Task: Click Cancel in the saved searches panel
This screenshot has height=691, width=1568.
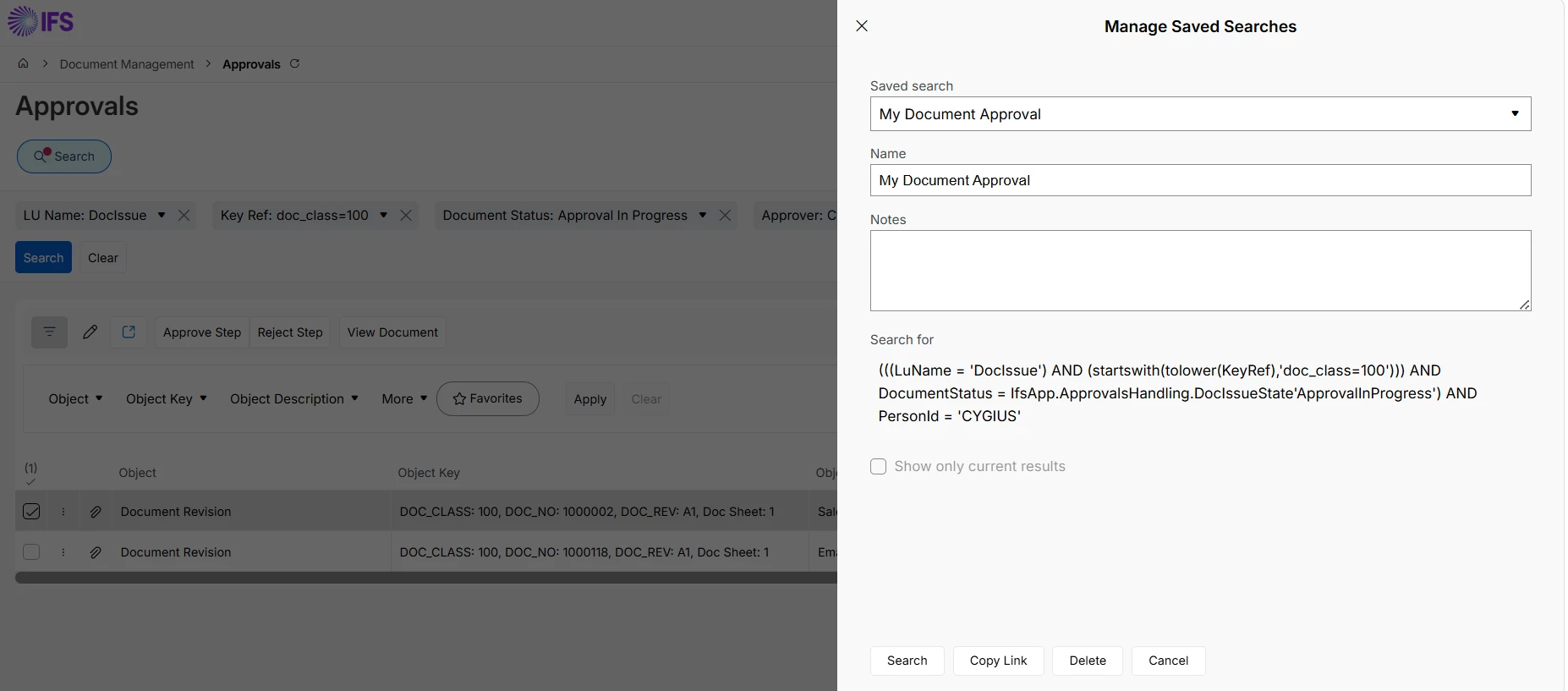Action: pos(1168,661)
